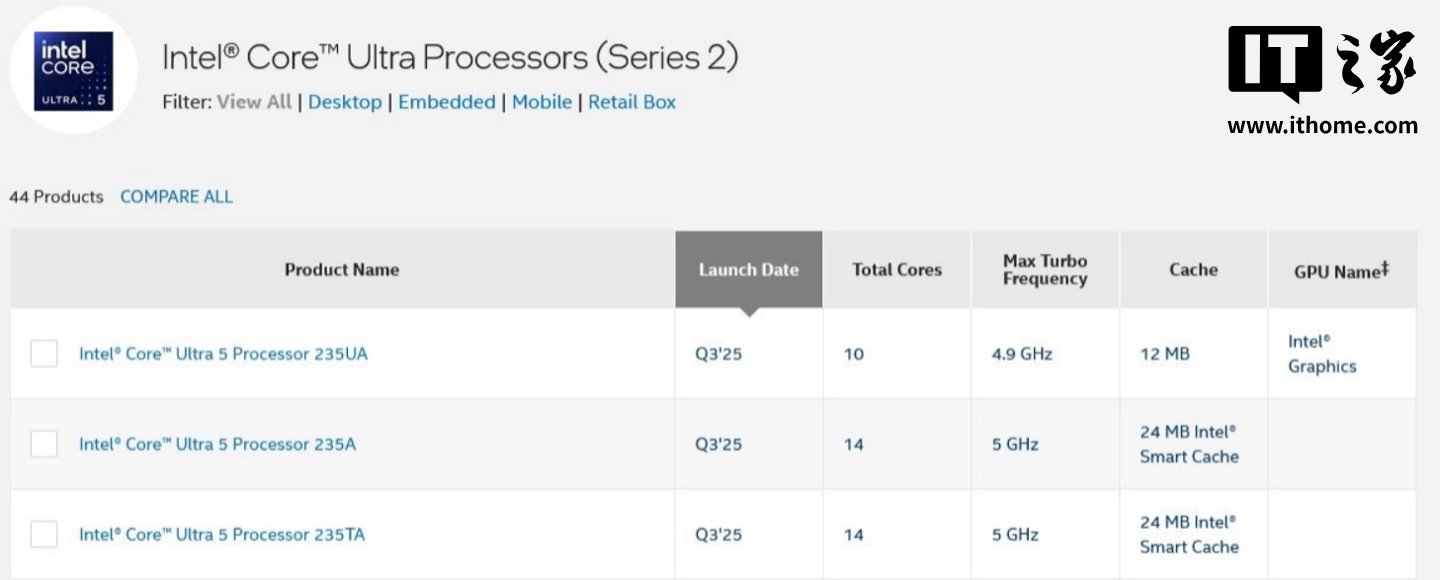Sort by the Launch Date column
This screenshot has width=1440, height=580.
click(748, 269)
